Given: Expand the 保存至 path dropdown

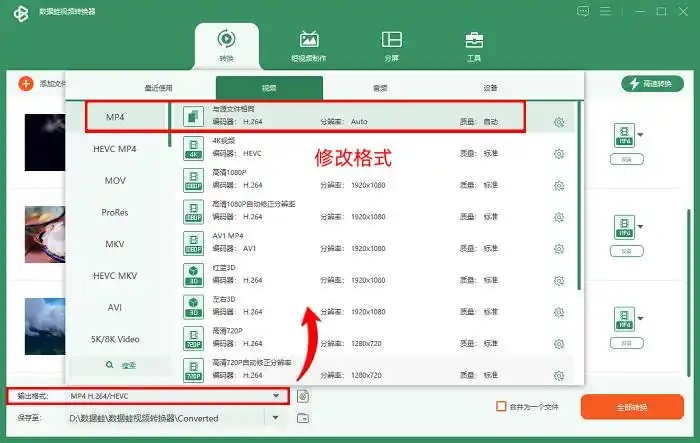Looking at the screenshot, I should [276, 418].
